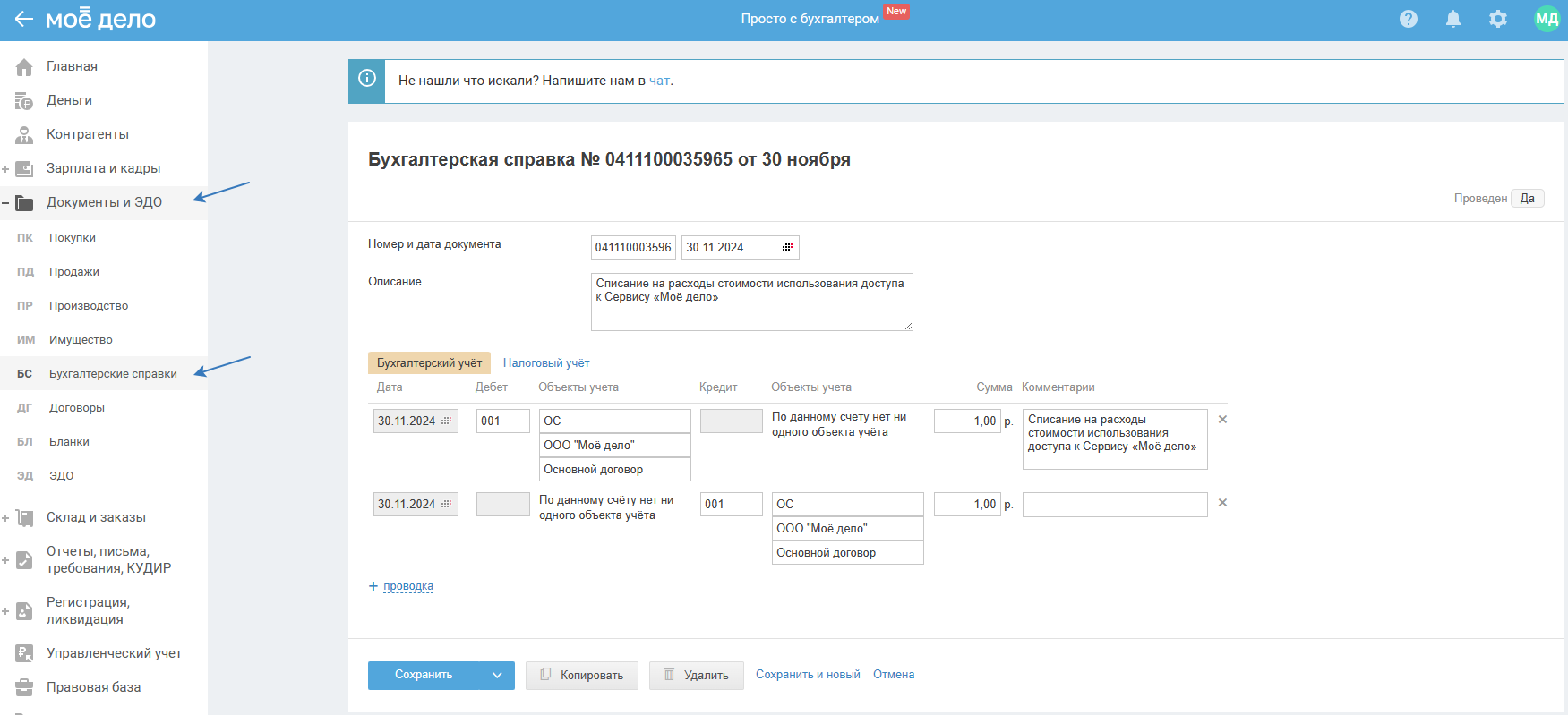This screenshot has width=1568, height=715.
Task: Click the Правовая база briefcase icon
Action: point(24,688)
